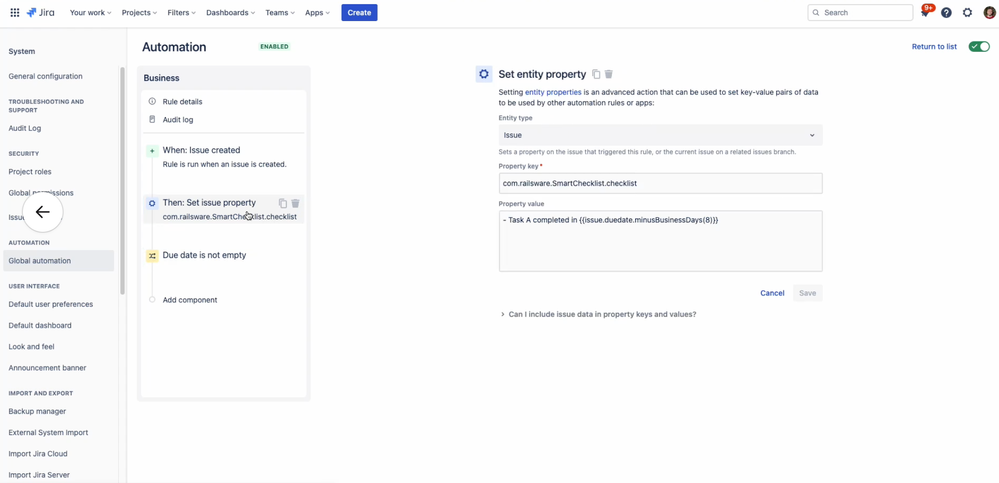Open Look and feel settings
This screenshot has height=483, width=999.
coord(31,347)
